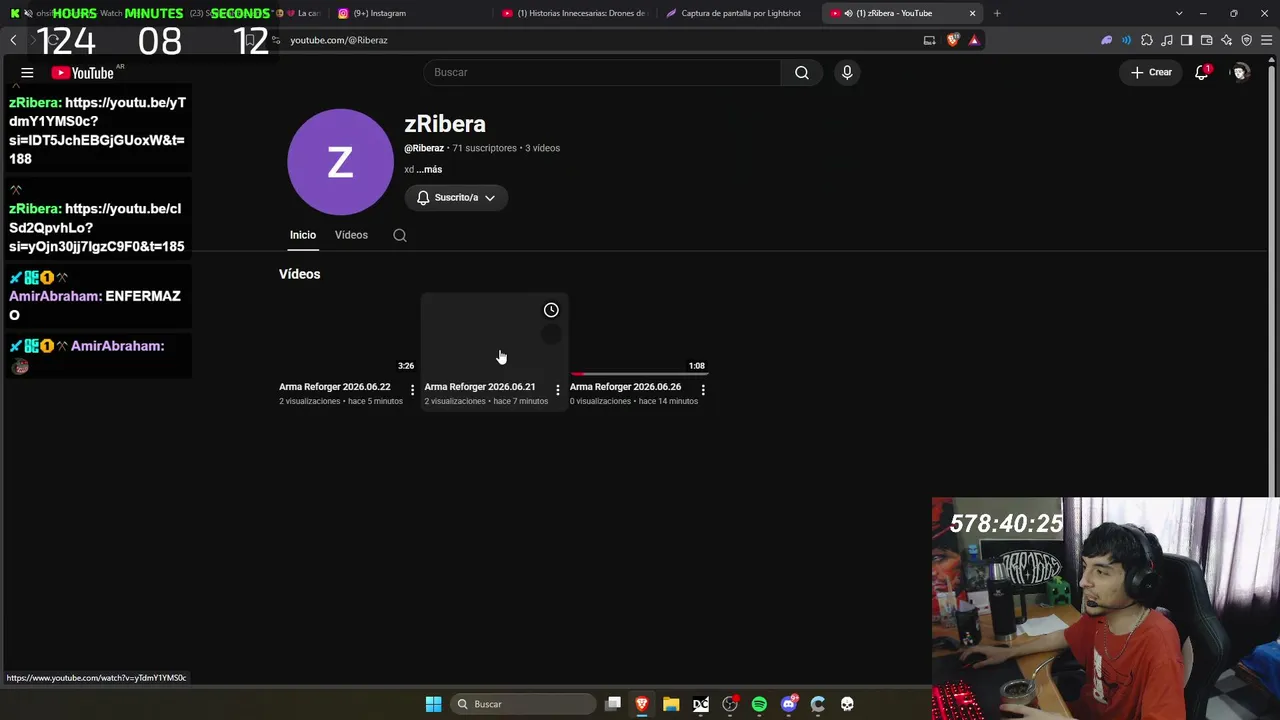Open video title Arma Reforger 2026.06.26
The image size is (1280, 720).
[x=625, y=387]
